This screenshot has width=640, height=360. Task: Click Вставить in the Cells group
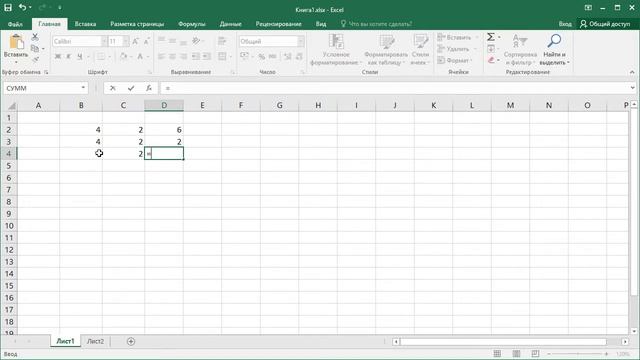click(458, 38)
